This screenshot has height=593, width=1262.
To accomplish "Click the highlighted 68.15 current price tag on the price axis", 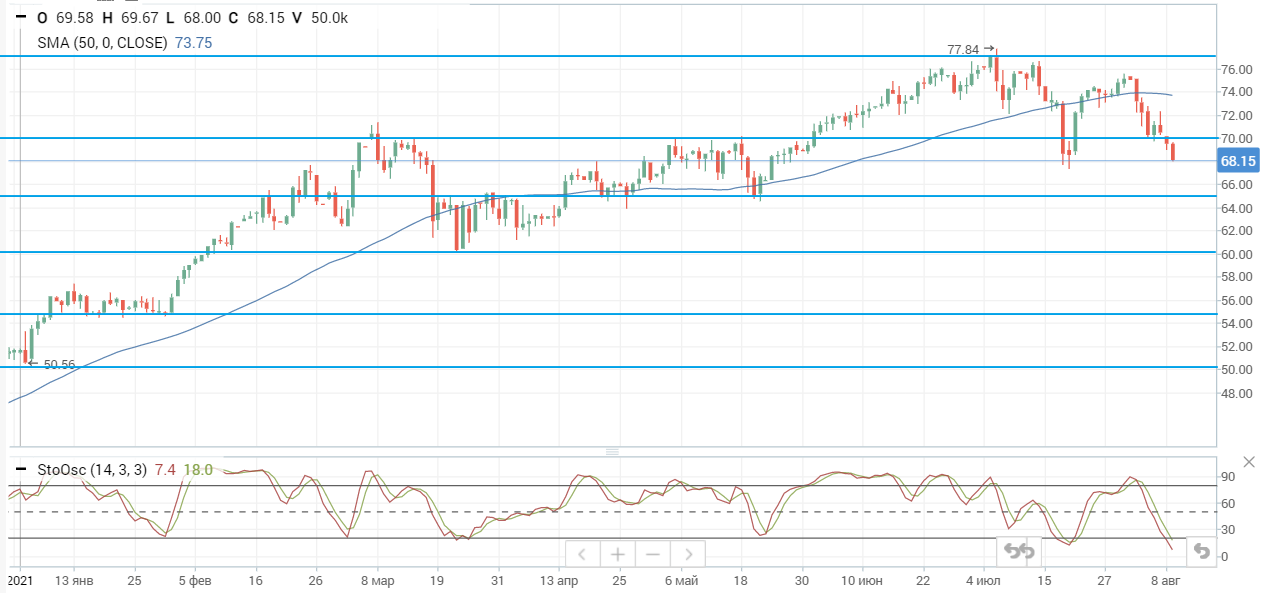I will coord(1238,161).
